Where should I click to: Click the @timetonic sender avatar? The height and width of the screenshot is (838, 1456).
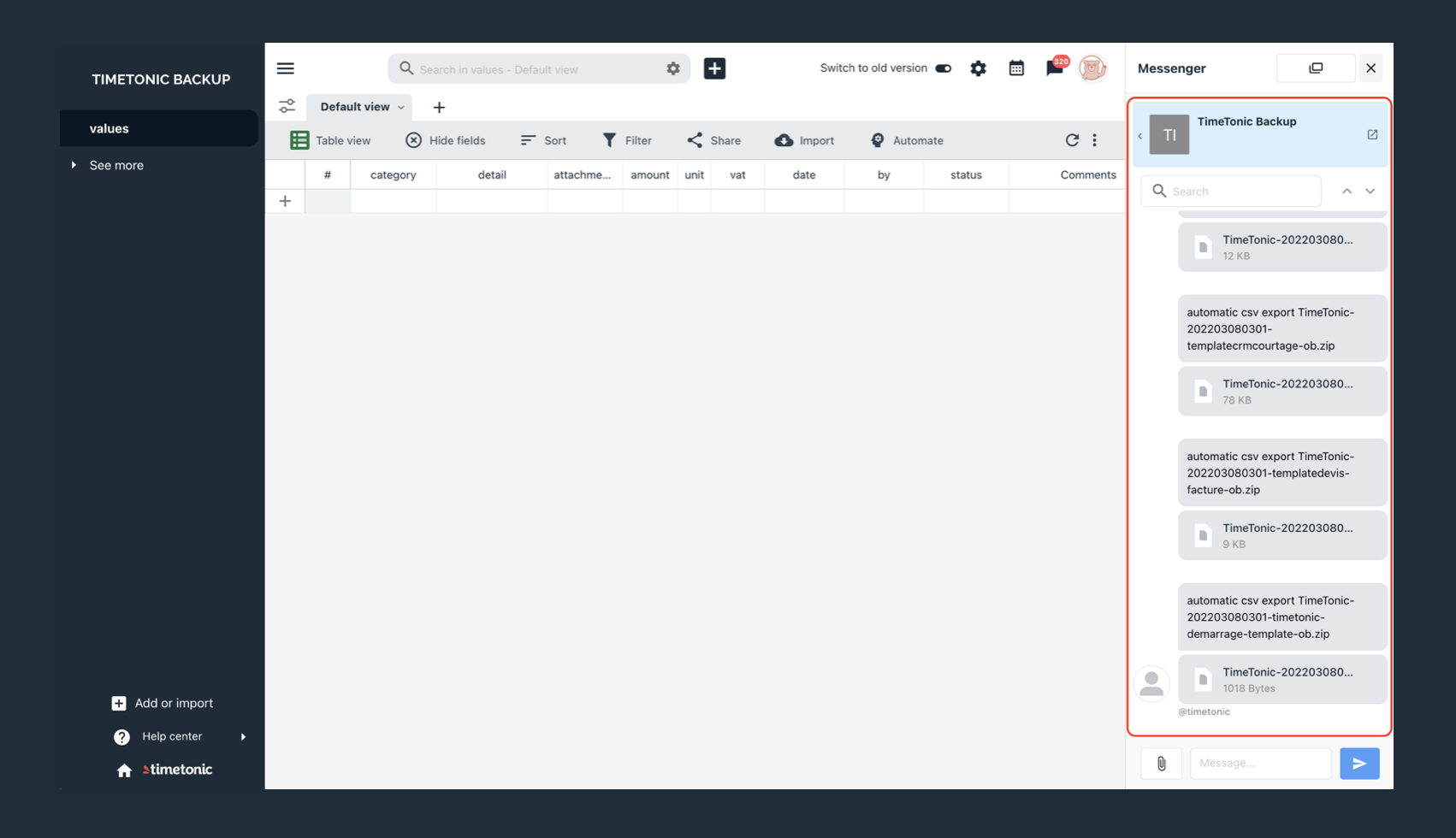(x=1151, y=684)
